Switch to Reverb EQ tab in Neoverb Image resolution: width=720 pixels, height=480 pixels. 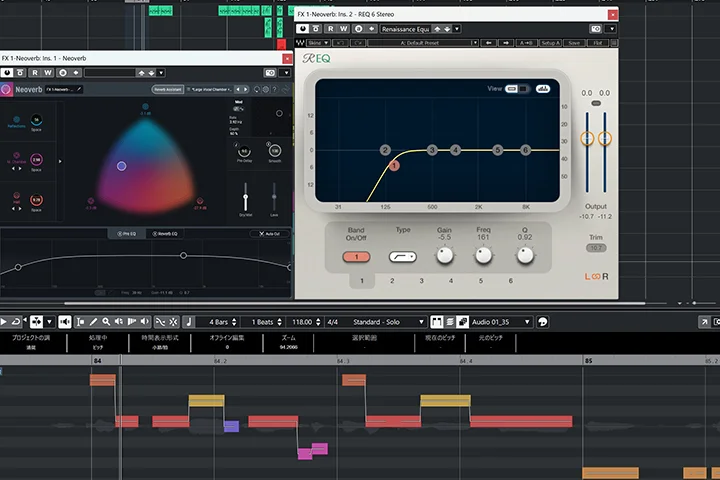click(x=164, y=234)
